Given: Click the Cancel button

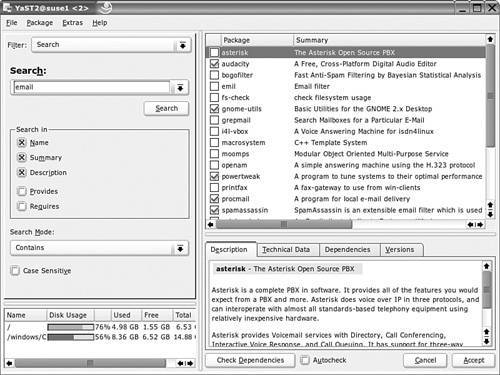Looking at the screenshot, I should [425, 360].
